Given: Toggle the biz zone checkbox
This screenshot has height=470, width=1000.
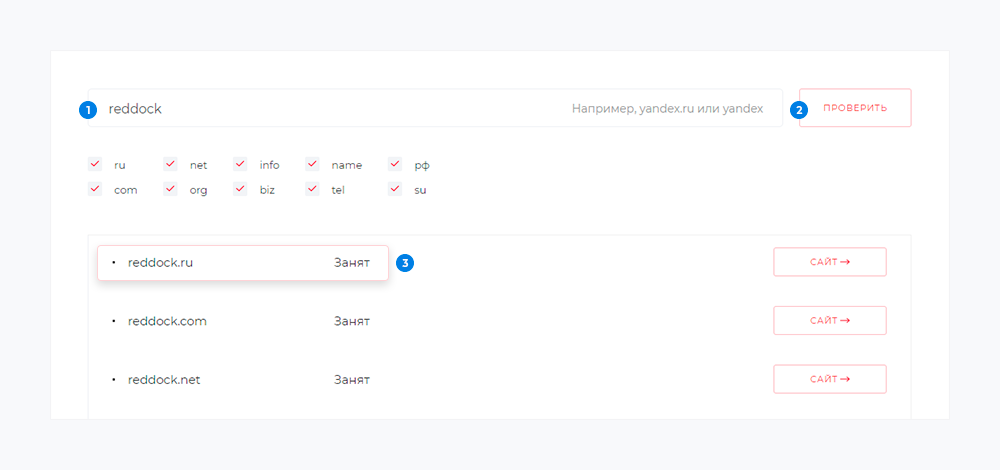Looking at the screenshot, I should [x=240, y=188].
